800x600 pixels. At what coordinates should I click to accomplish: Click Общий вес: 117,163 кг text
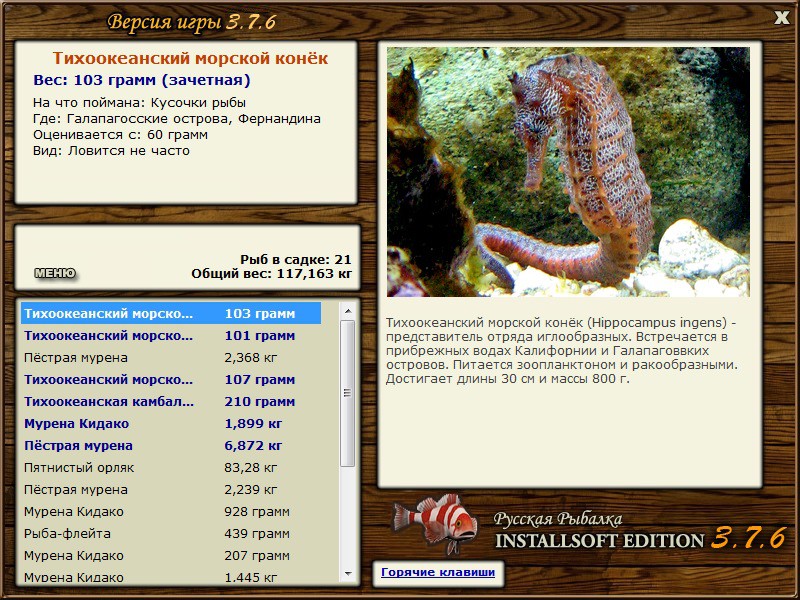[x=271, y=274]
